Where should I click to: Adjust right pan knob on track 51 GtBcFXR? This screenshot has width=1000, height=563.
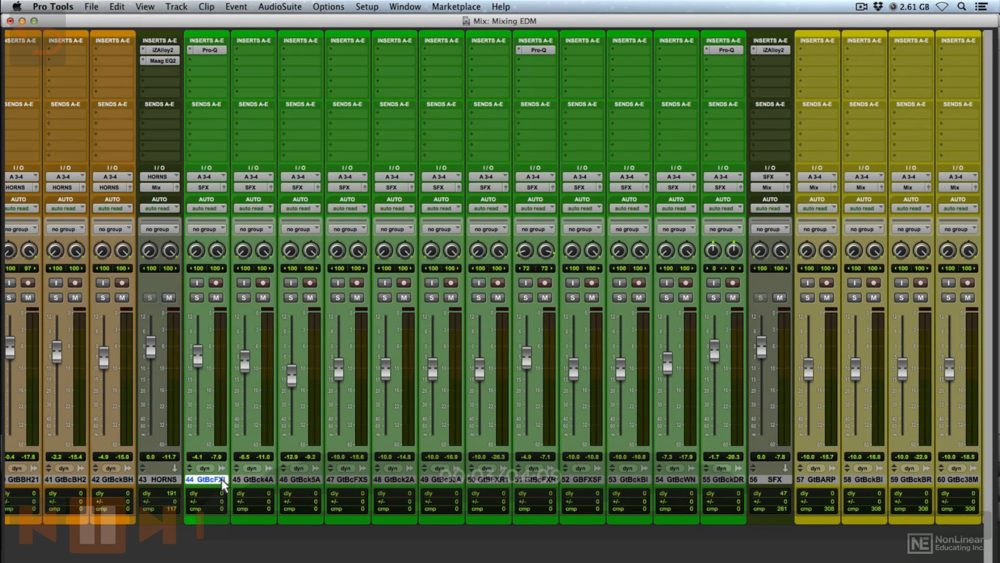tap(545, 251)
